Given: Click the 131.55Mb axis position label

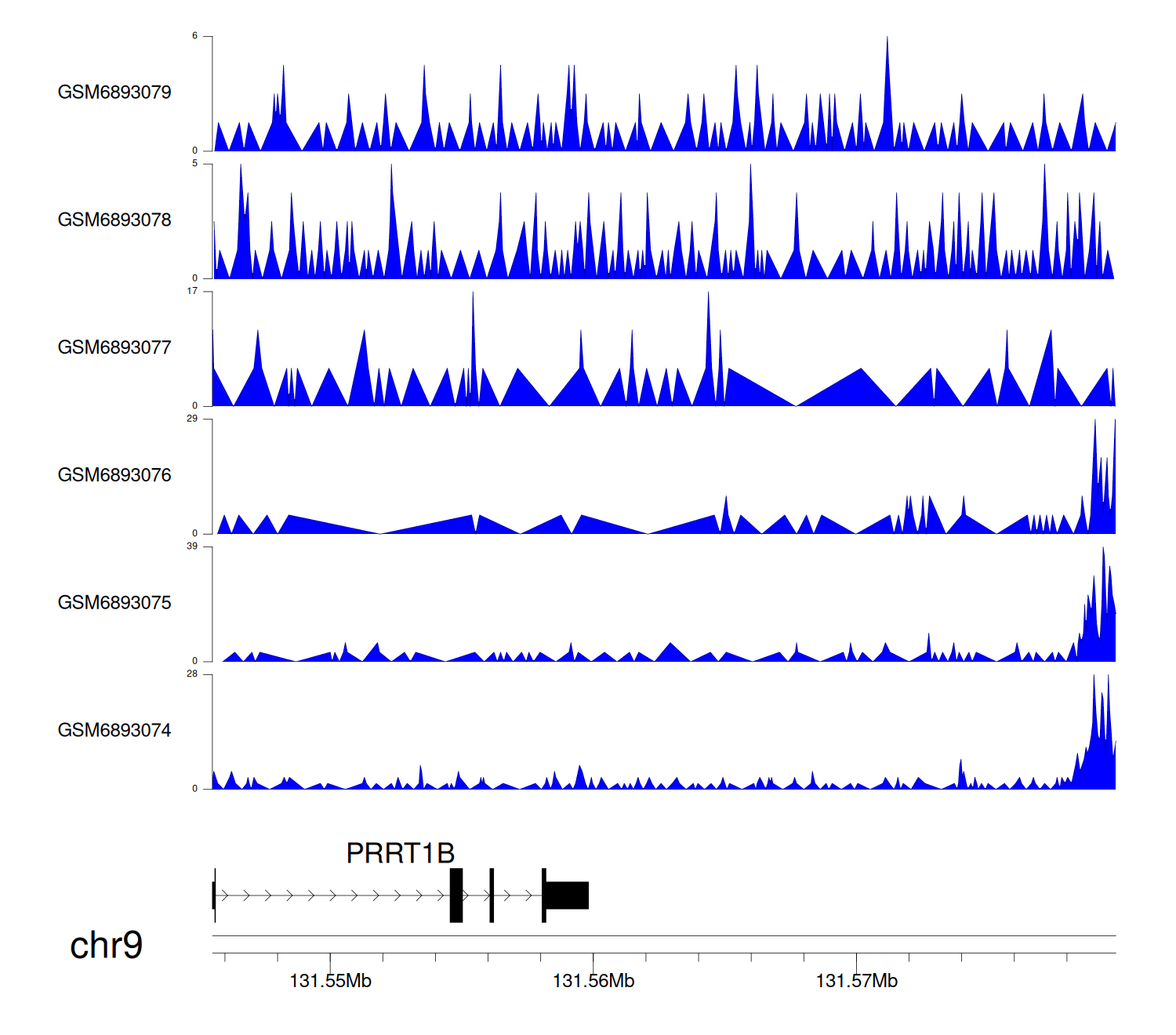Looking at the screenshot, I should point(330,981).
